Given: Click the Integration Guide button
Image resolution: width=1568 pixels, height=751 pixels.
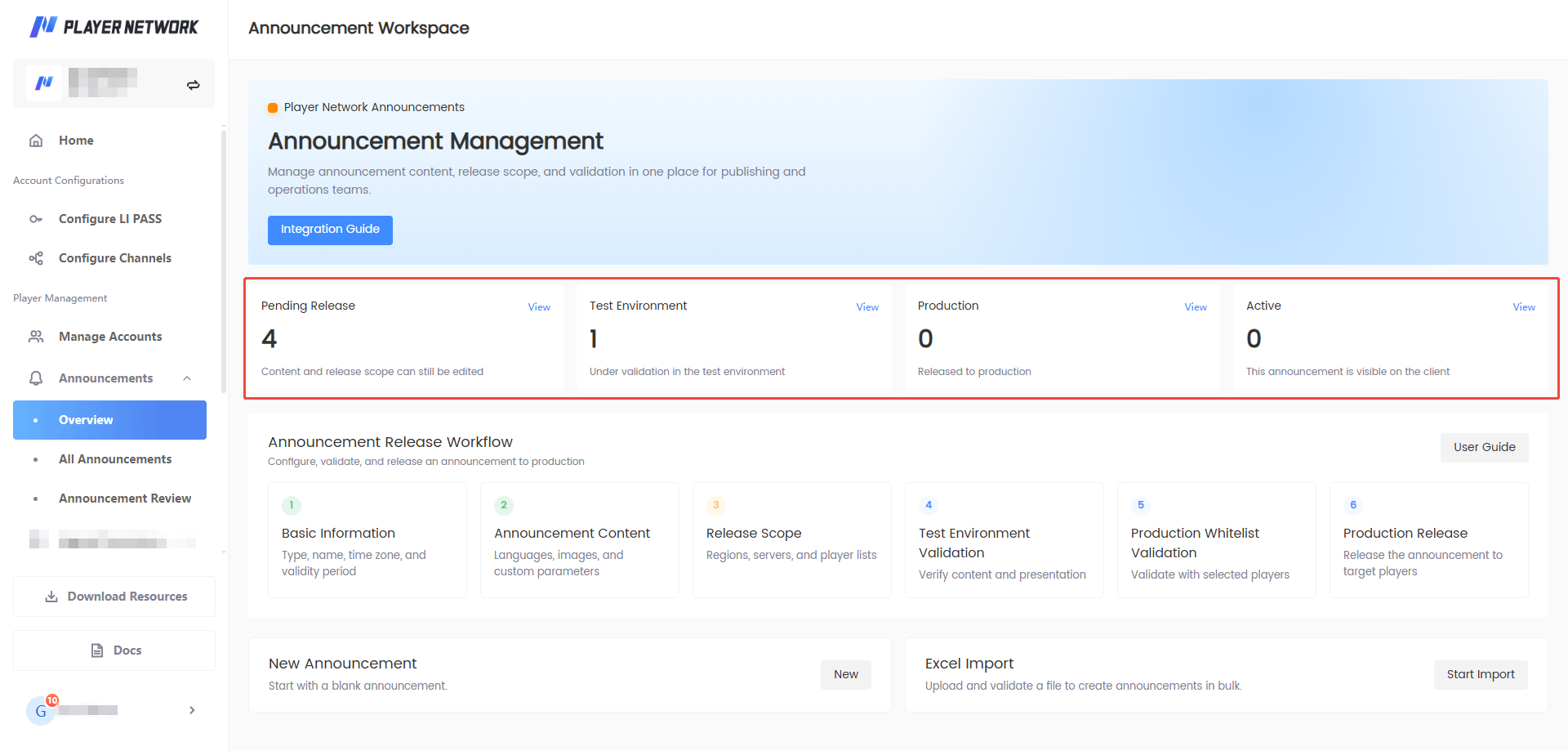Looking at the screenshot, I should click(330, 230).
